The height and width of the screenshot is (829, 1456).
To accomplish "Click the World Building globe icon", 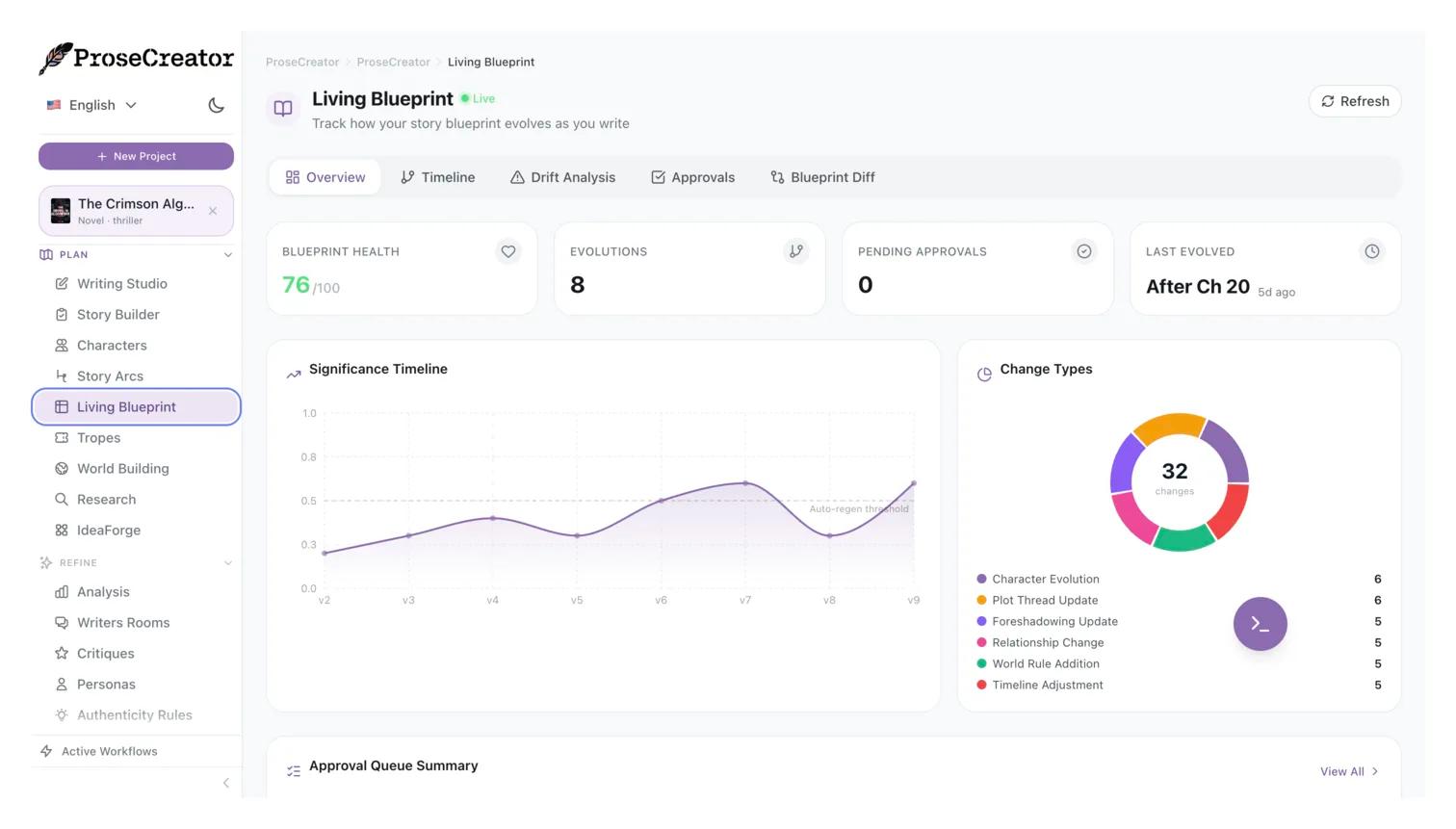I will pos(62,468).
